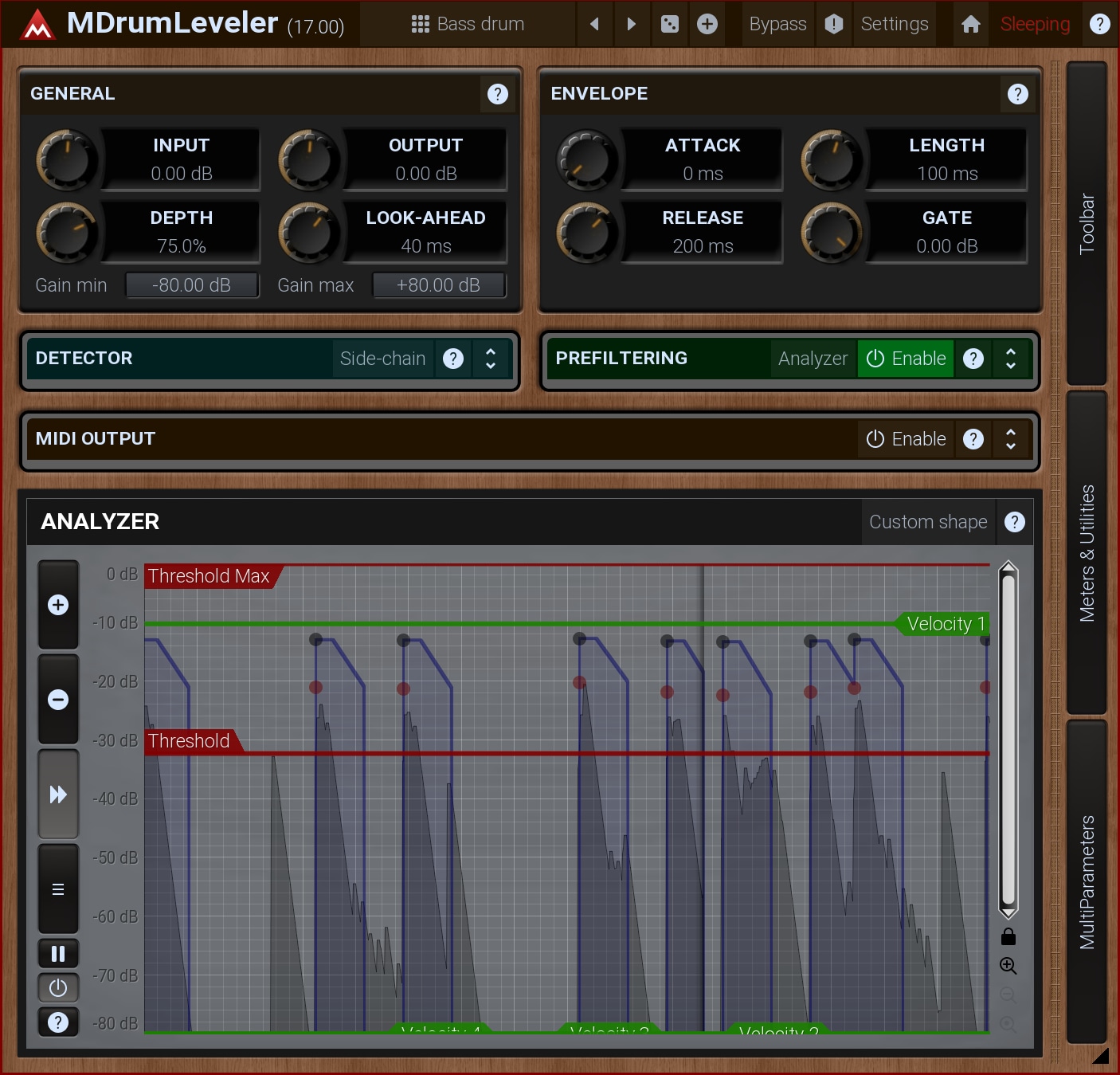Open the MultiParameters side tab
Viewport: 1120px width, 1075px height.
tap(1087, 881)
